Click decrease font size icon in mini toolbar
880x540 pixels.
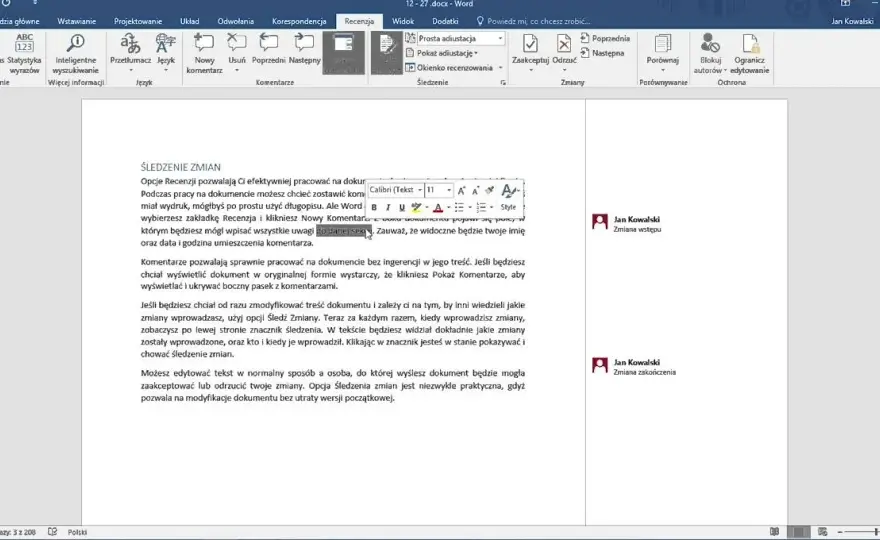[x=475, y=190]
